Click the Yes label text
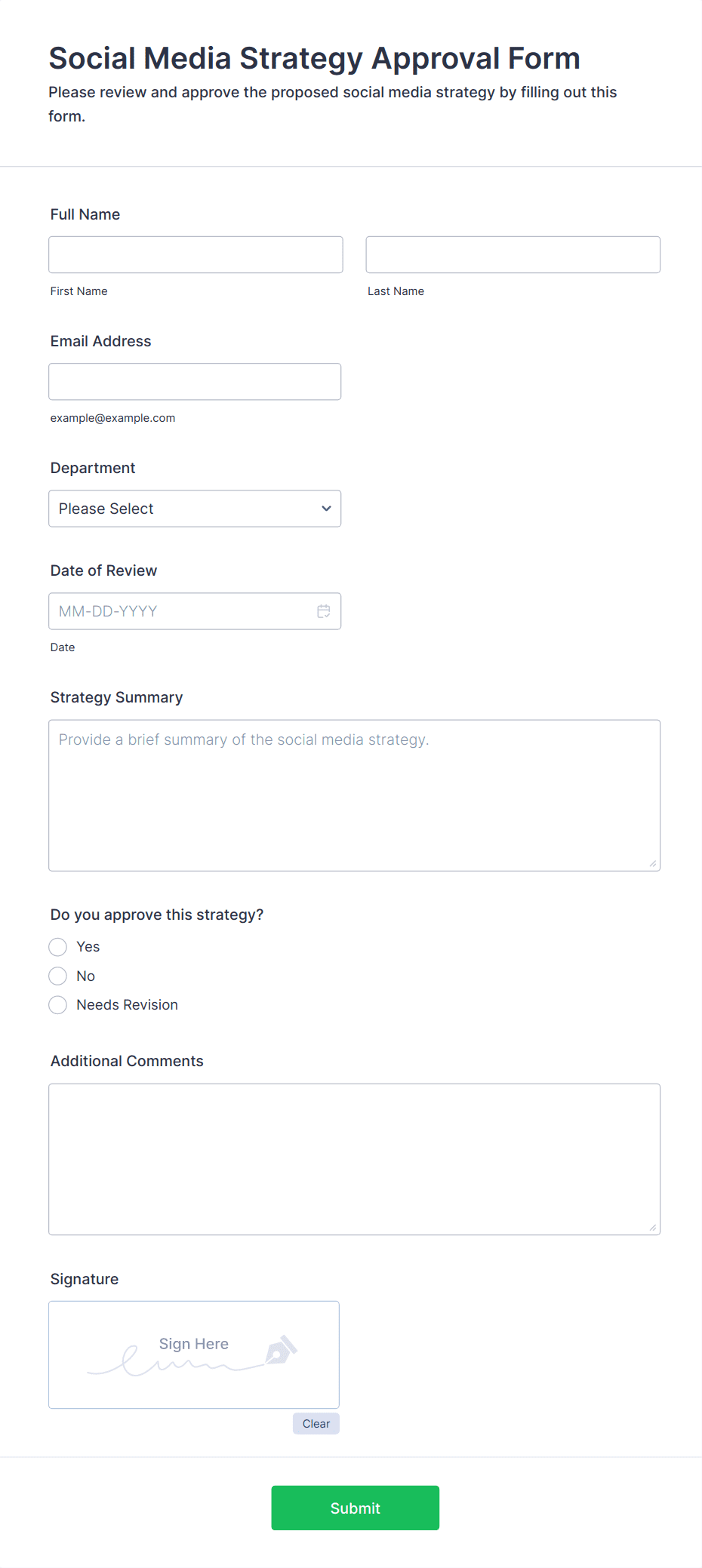The image size is (702, 1568). tap(88, 947)
